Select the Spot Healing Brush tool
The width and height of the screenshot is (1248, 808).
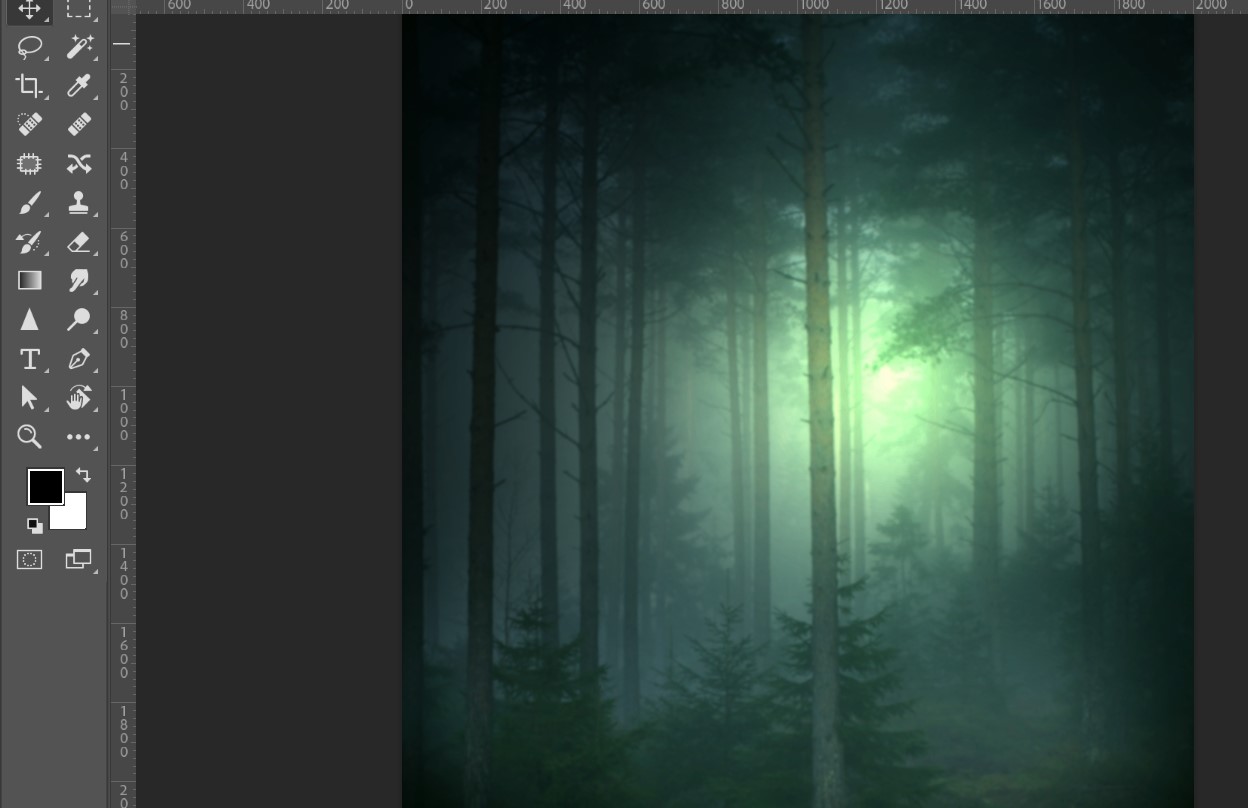pyautogui.click(x=29, y=124)
